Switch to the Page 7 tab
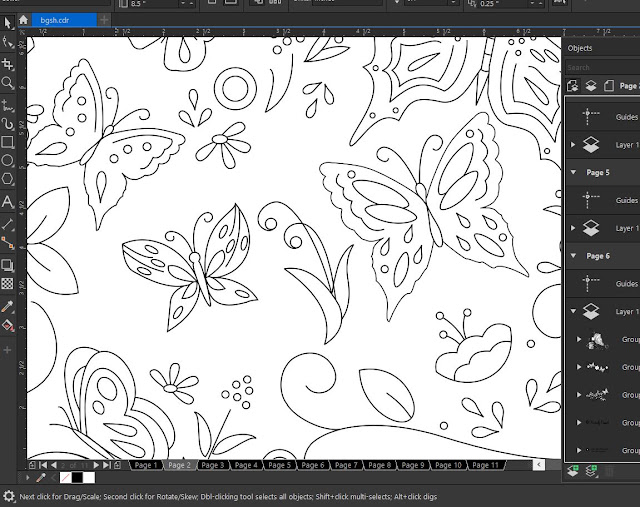 pos(346,465)
